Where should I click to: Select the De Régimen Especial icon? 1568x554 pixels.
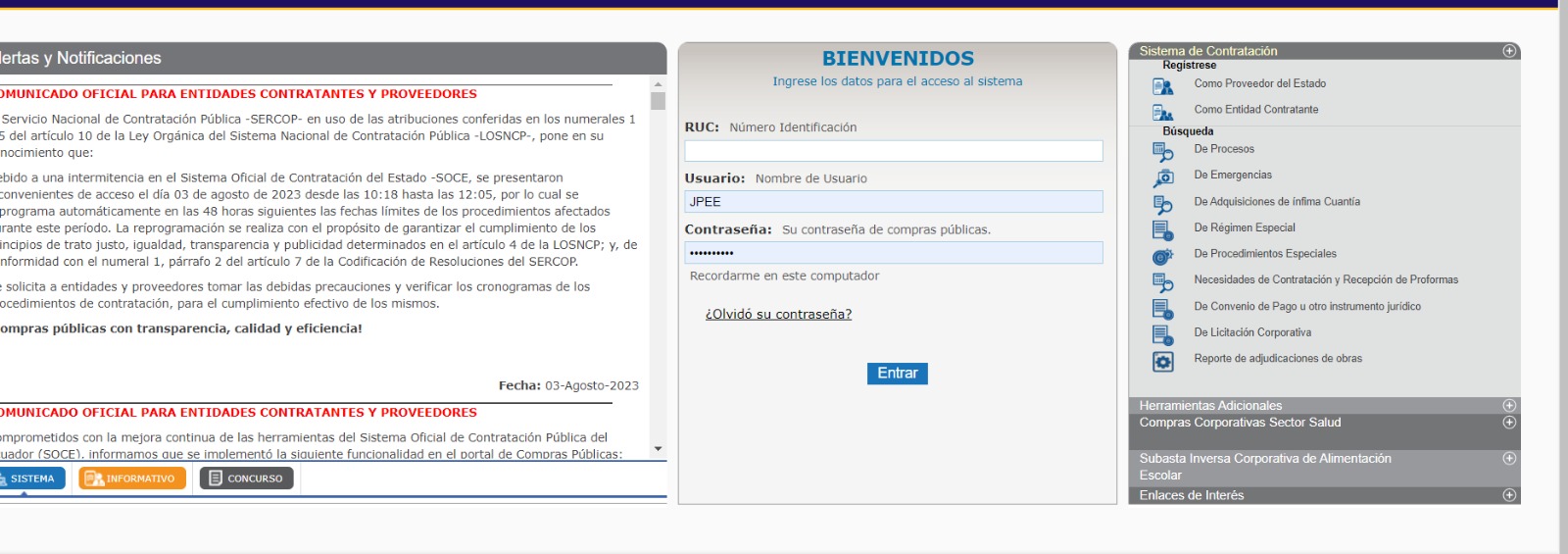tap(1162, 230)
